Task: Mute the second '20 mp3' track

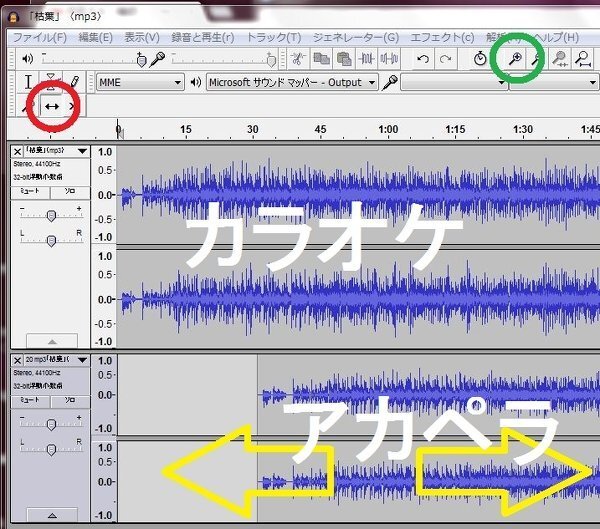Action: tap(30, 400)
